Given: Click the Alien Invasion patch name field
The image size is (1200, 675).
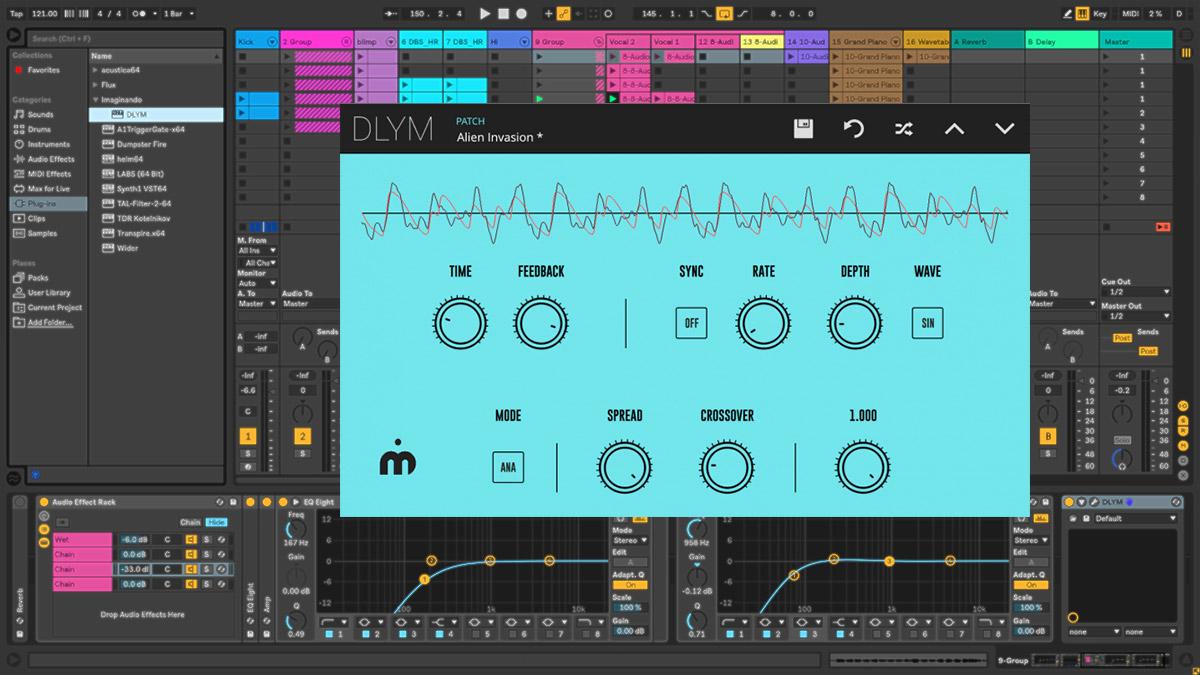Looking at the screenshot, I should 500,137.
